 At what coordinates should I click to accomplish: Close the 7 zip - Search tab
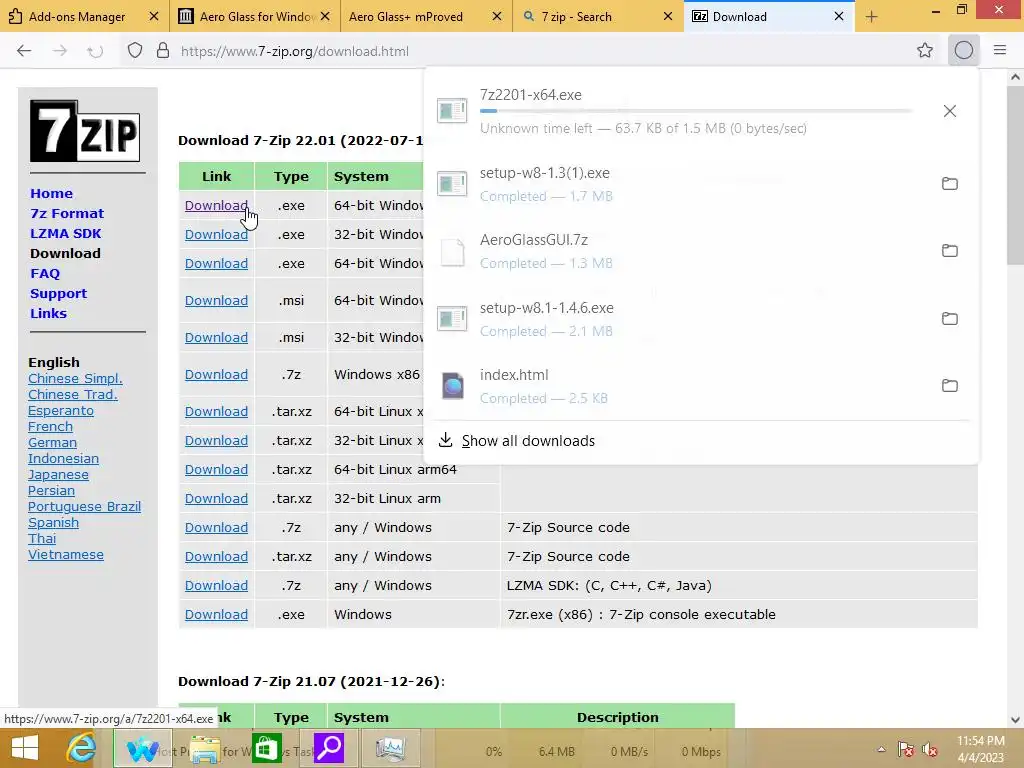[667, 16]
